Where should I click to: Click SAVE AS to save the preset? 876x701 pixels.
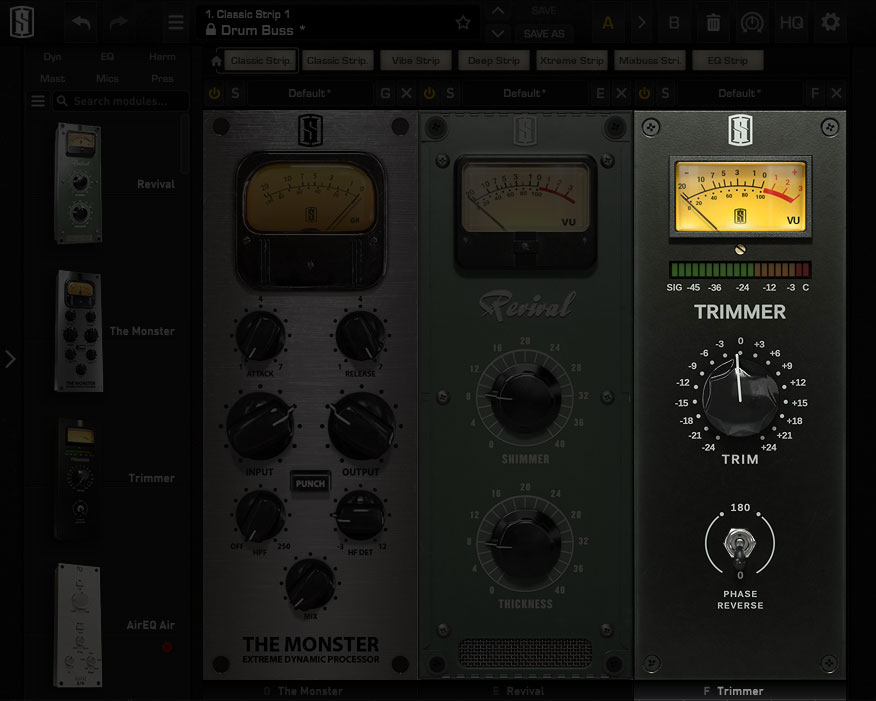click(544, 33)
